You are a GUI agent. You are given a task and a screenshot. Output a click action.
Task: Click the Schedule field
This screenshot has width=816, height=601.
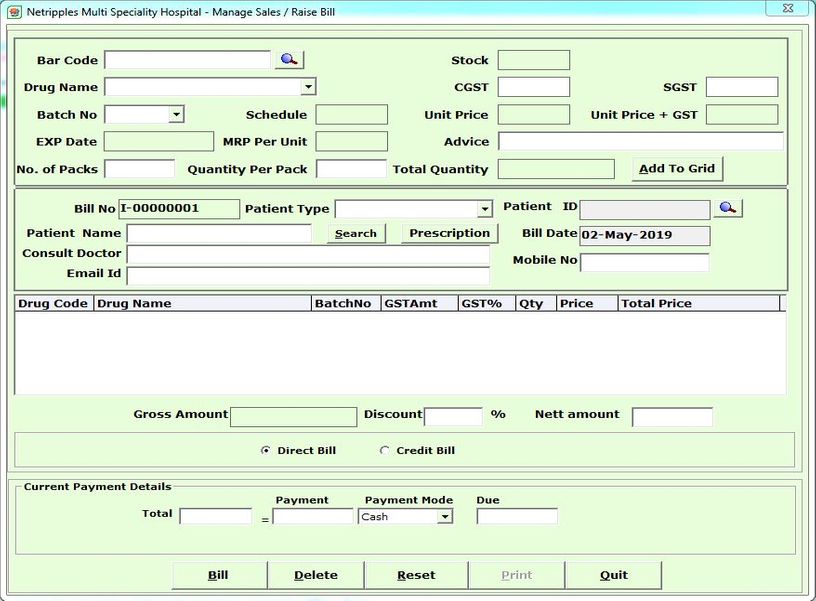(351, 114)
